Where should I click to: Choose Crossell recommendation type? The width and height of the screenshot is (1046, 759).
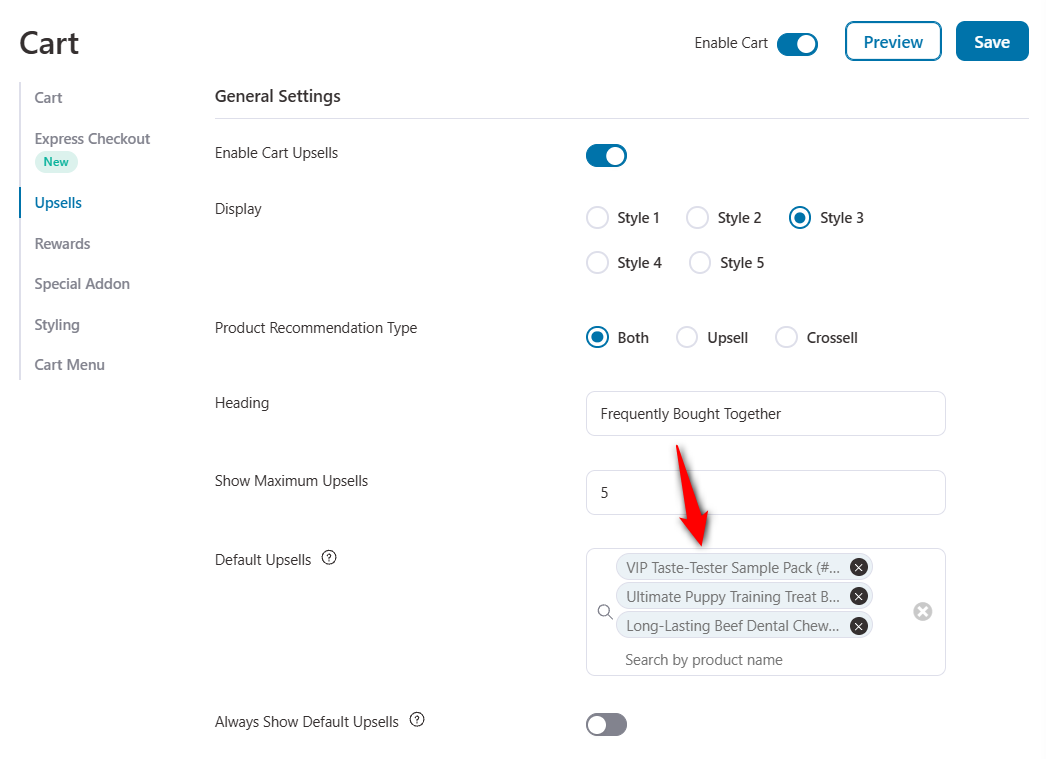tap(787, 337)
